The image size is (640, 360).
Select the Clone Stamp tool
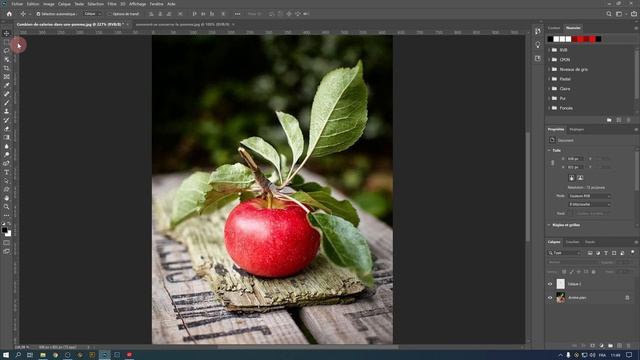[x=6, y=111]
